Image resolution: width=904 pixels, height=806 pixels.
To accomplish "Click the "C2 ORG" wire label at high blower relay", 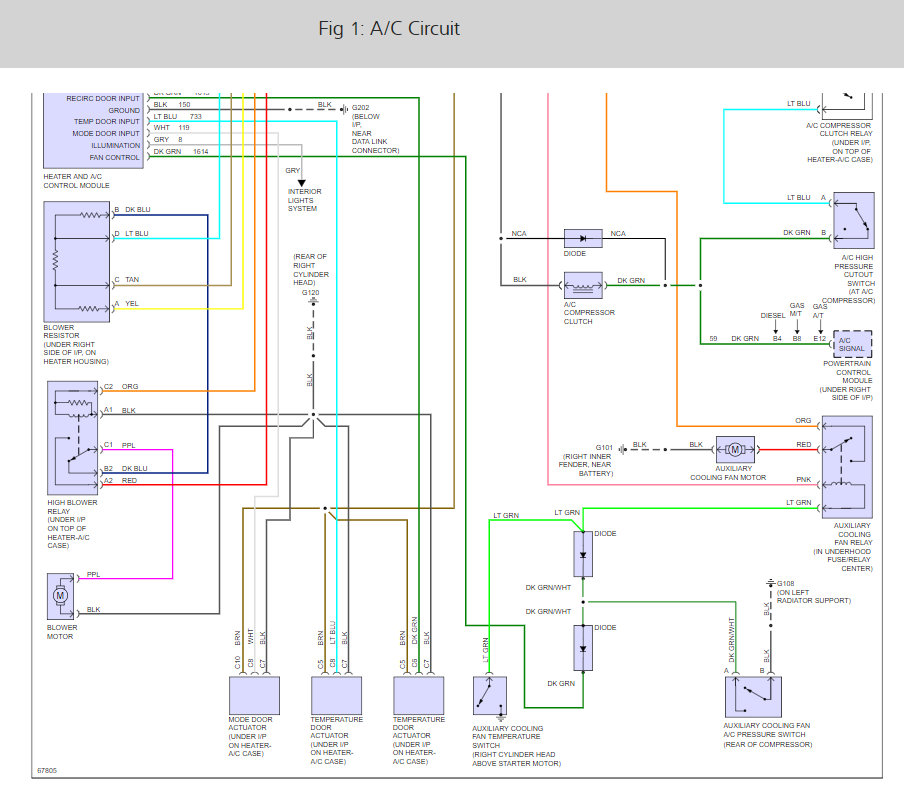I will [x=121, y=387].
